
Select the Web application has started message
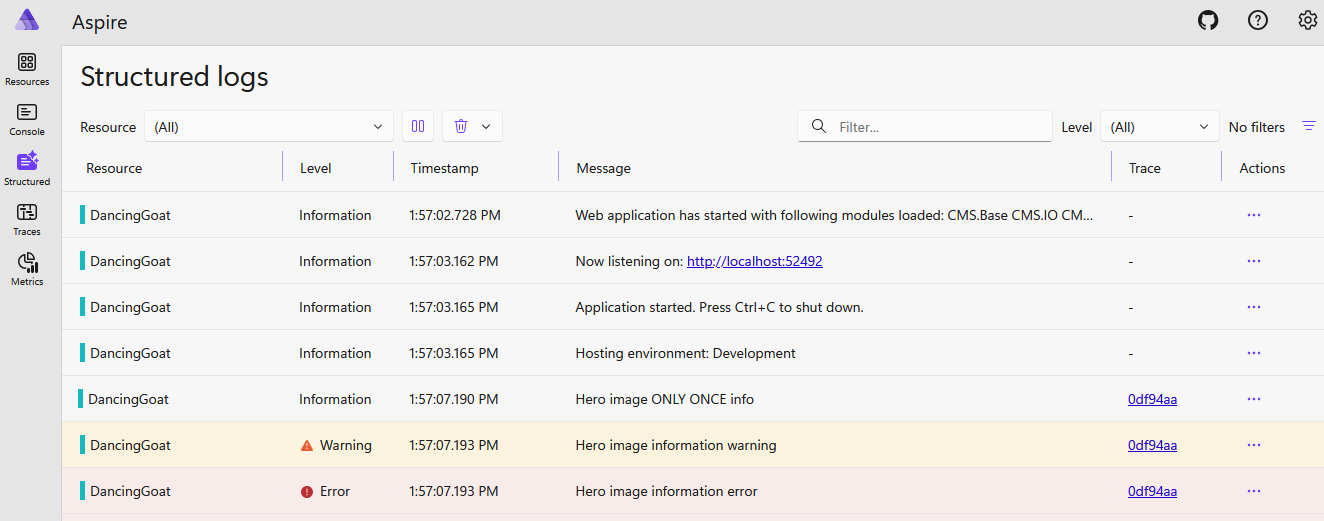tap(835, 215)
